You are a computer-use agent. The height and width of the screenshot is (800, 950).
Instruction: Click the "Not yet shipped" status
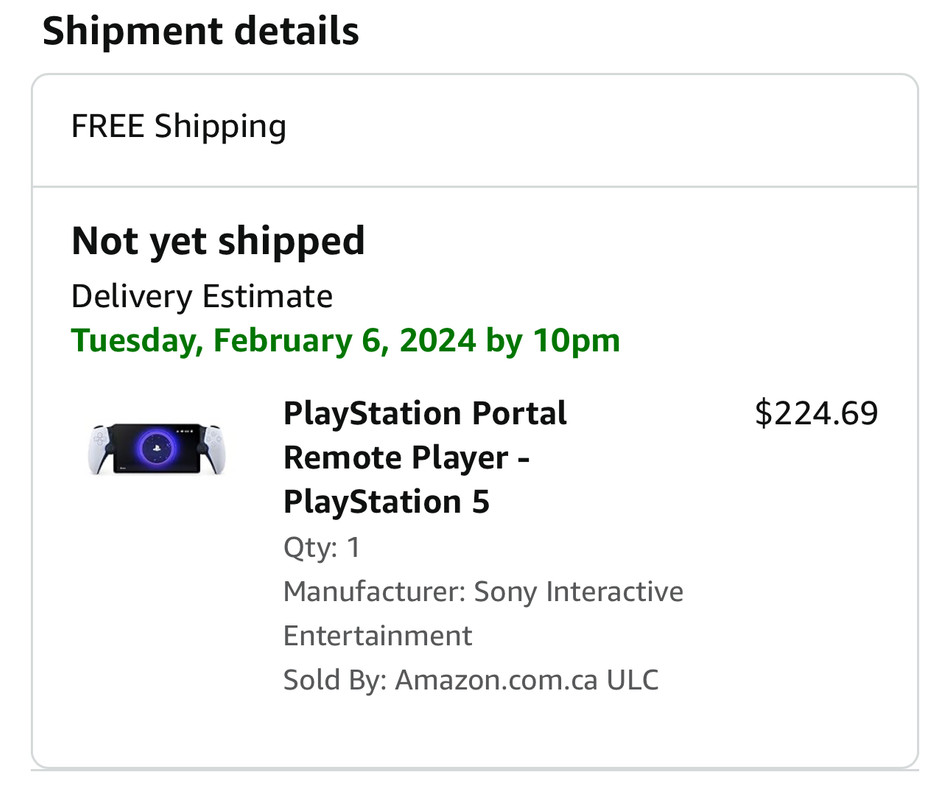pos(218,241)
